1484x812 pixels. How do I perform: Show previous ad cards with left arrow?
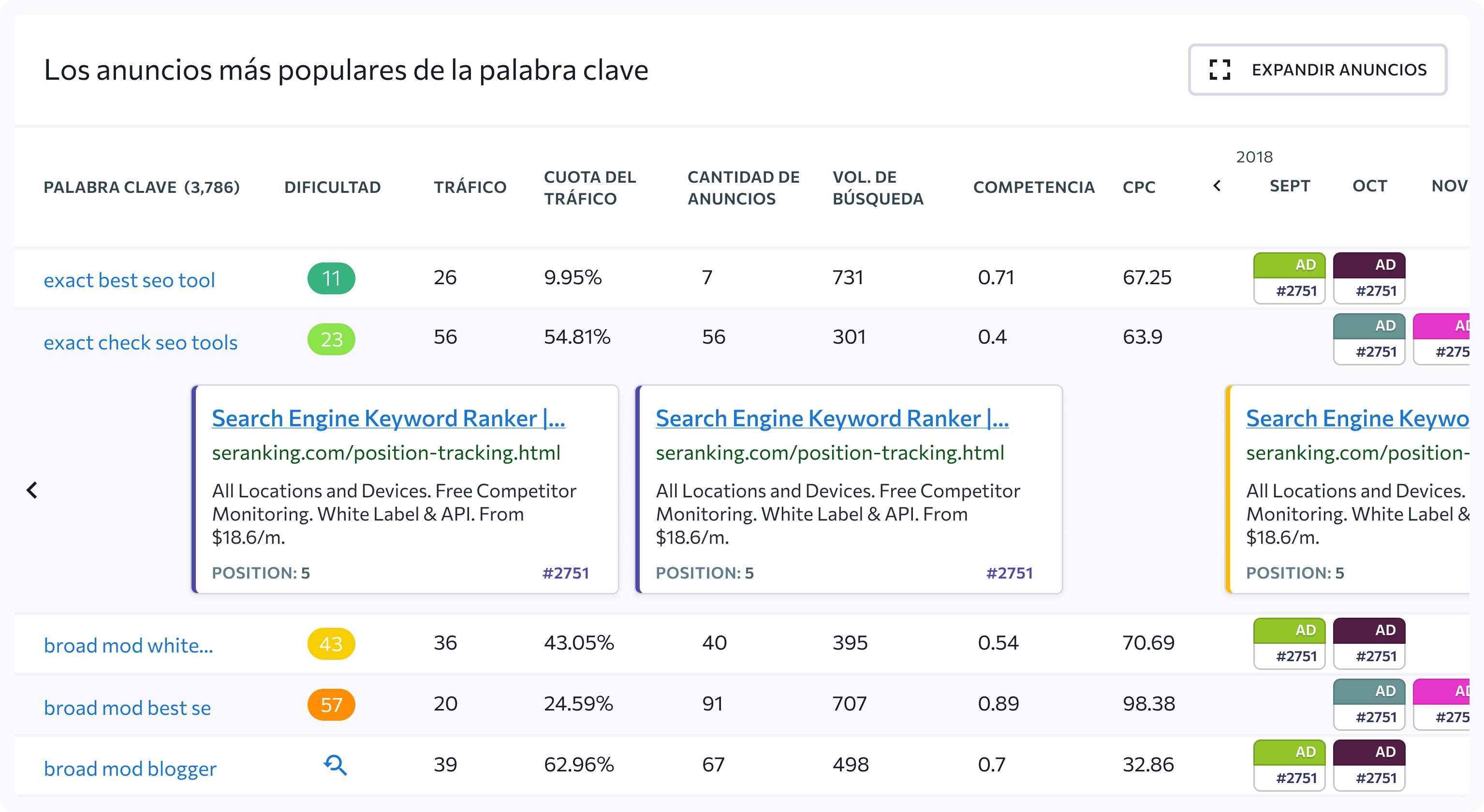point(32,490)
